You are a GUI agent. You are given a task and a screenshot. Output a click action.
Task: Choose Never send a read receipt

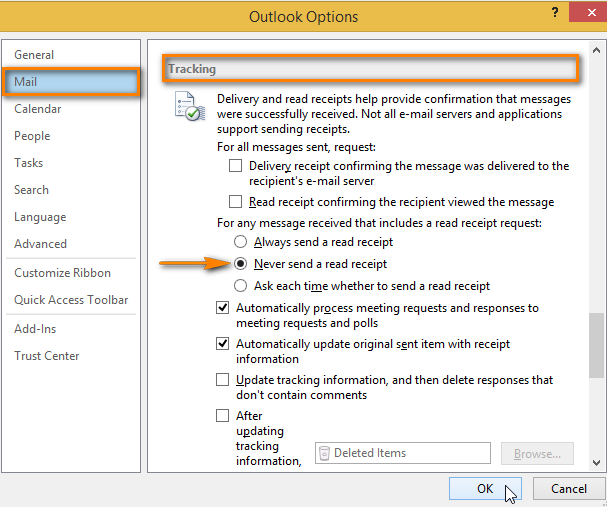240,264
